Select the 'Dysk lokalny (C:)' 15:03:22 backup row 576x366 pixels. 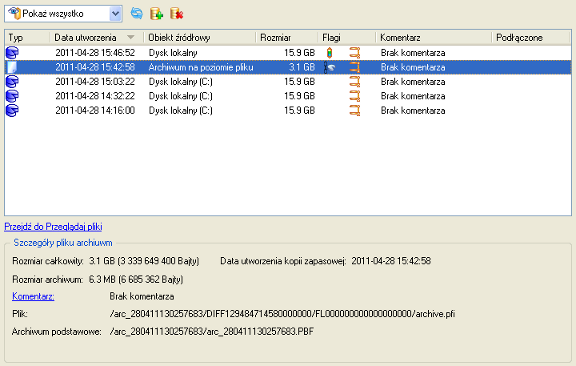[288, 82]
